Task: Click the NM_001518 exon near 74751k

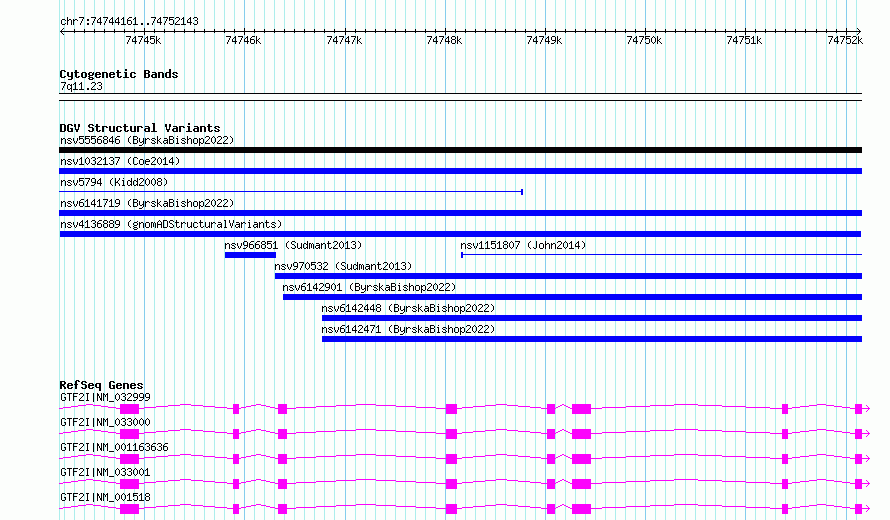Action: [x=785, y=509]
